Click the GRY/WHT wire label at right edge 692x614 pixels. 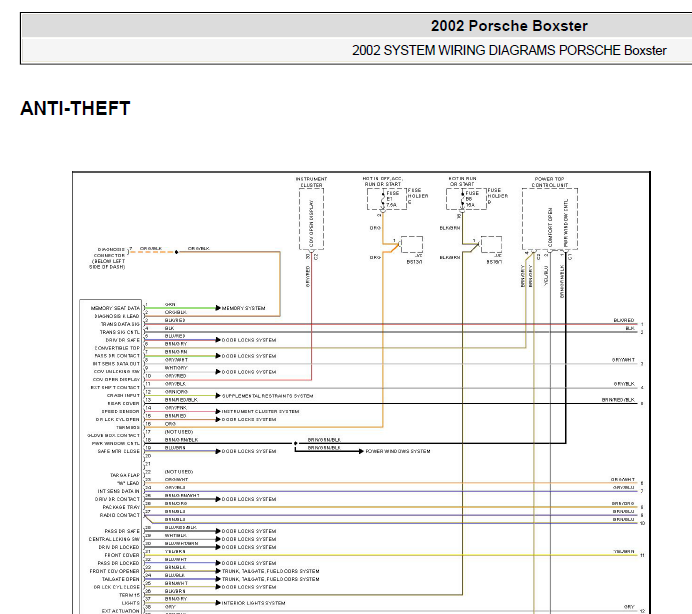(x=623, y=360)
